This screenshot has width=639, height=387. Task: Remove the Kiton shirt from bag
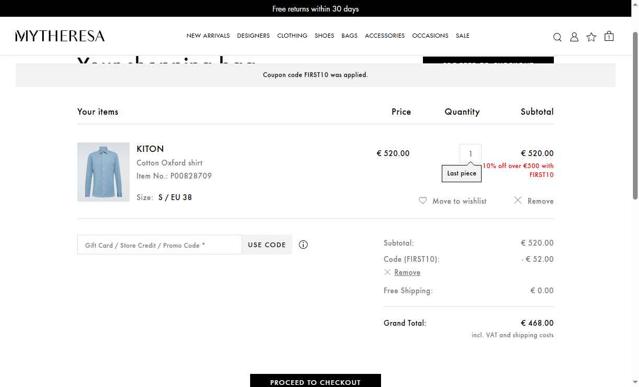click(x=540, y=201)
